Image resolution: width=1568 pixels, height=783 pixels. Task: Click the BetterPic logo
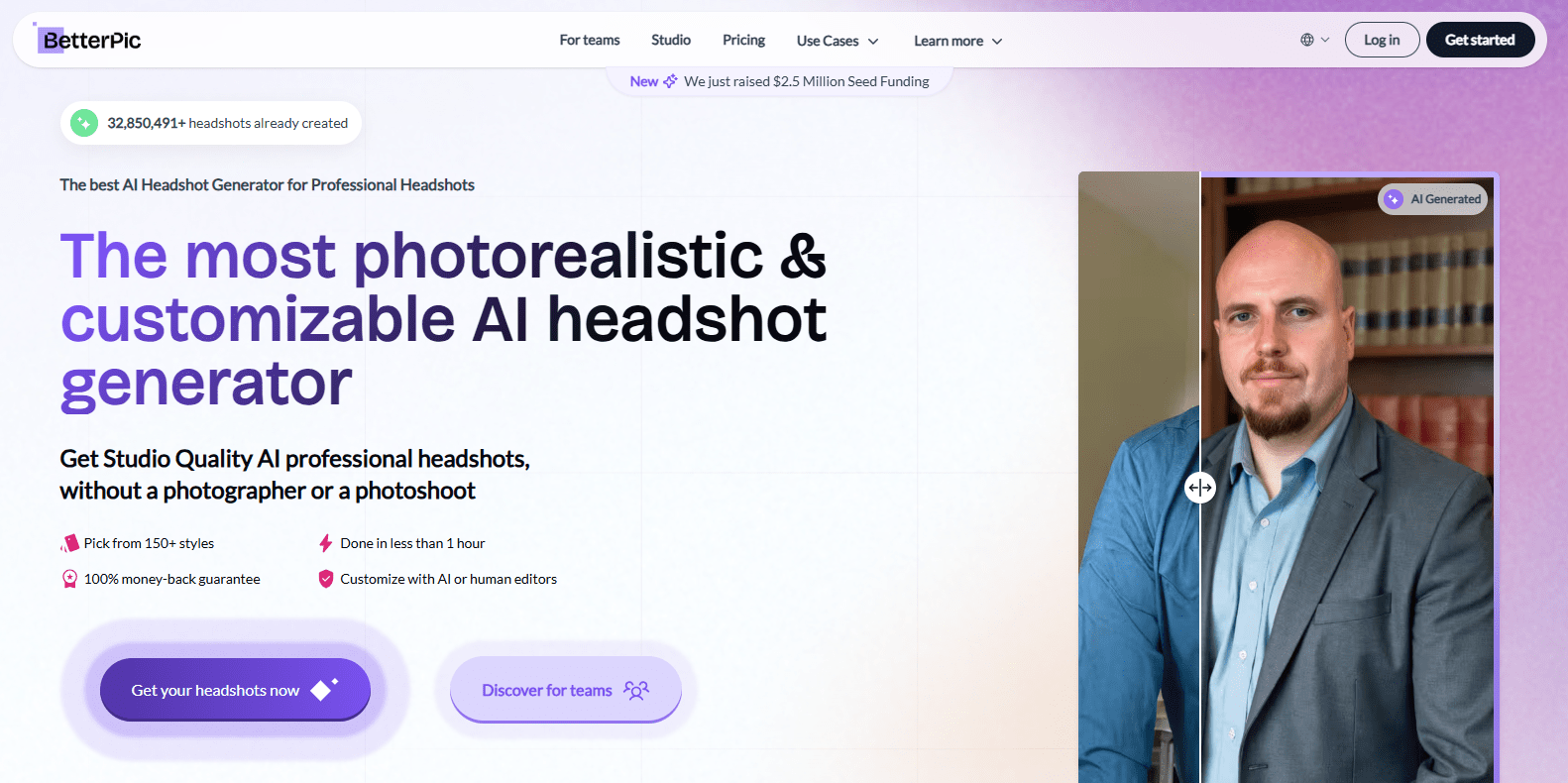pyautogui.click(x=89, y=41)
